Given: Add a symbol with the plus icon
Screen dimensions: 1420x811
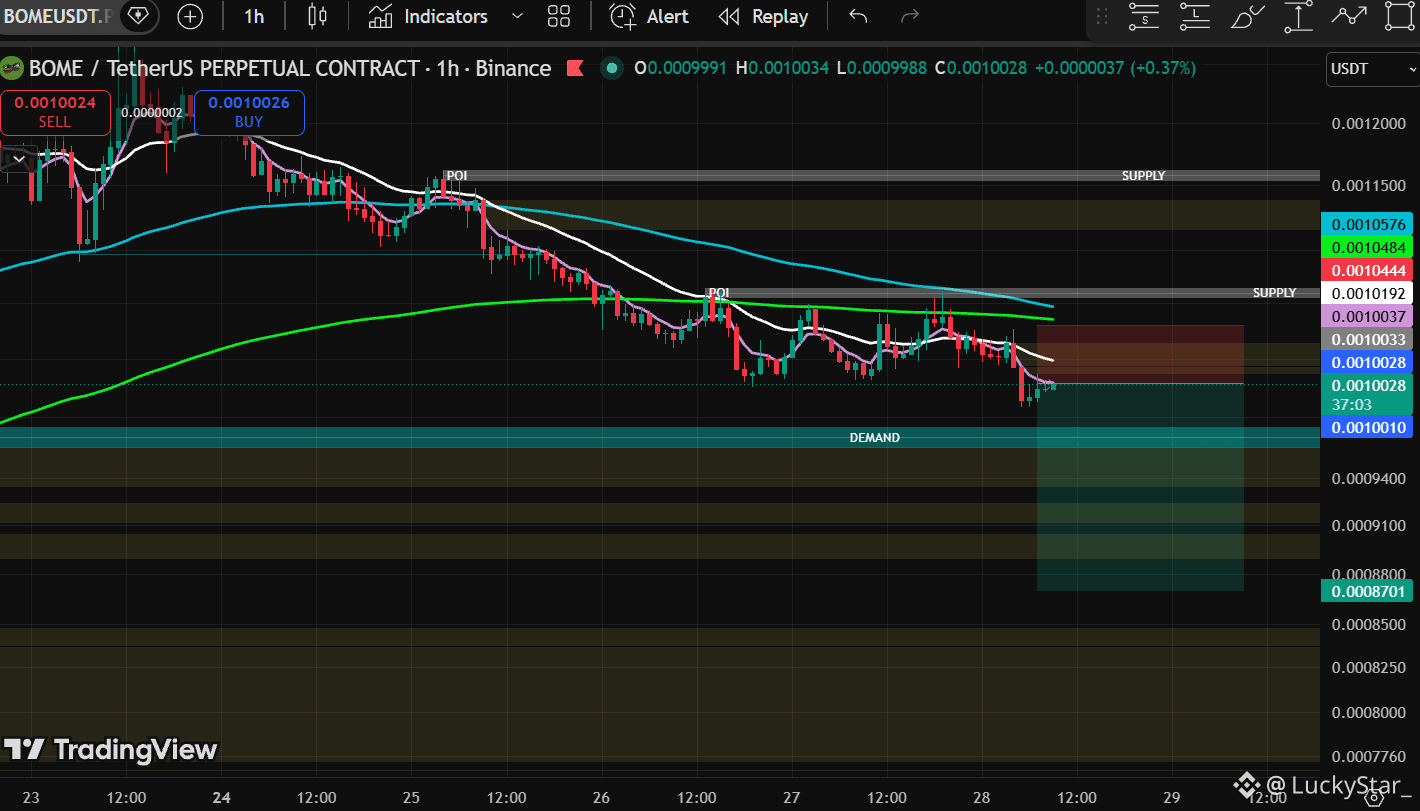Looking at the screenshot, I should click(189, 16).
